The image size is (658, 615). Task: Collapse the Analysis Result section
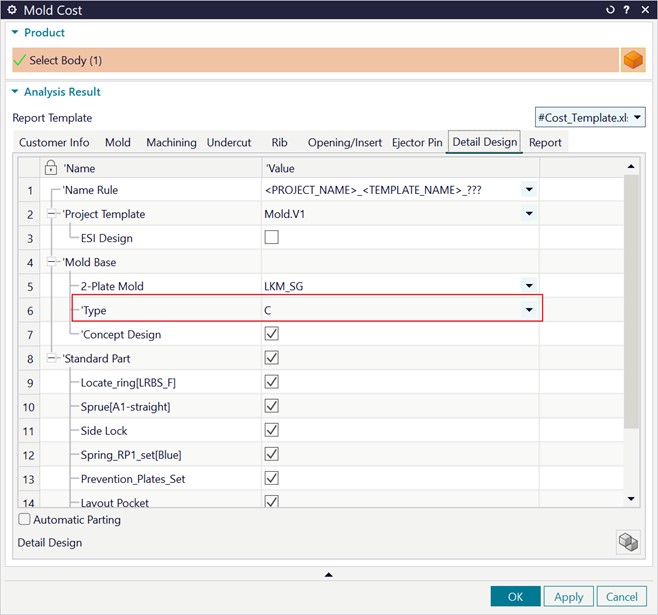[x=15, y=91]
